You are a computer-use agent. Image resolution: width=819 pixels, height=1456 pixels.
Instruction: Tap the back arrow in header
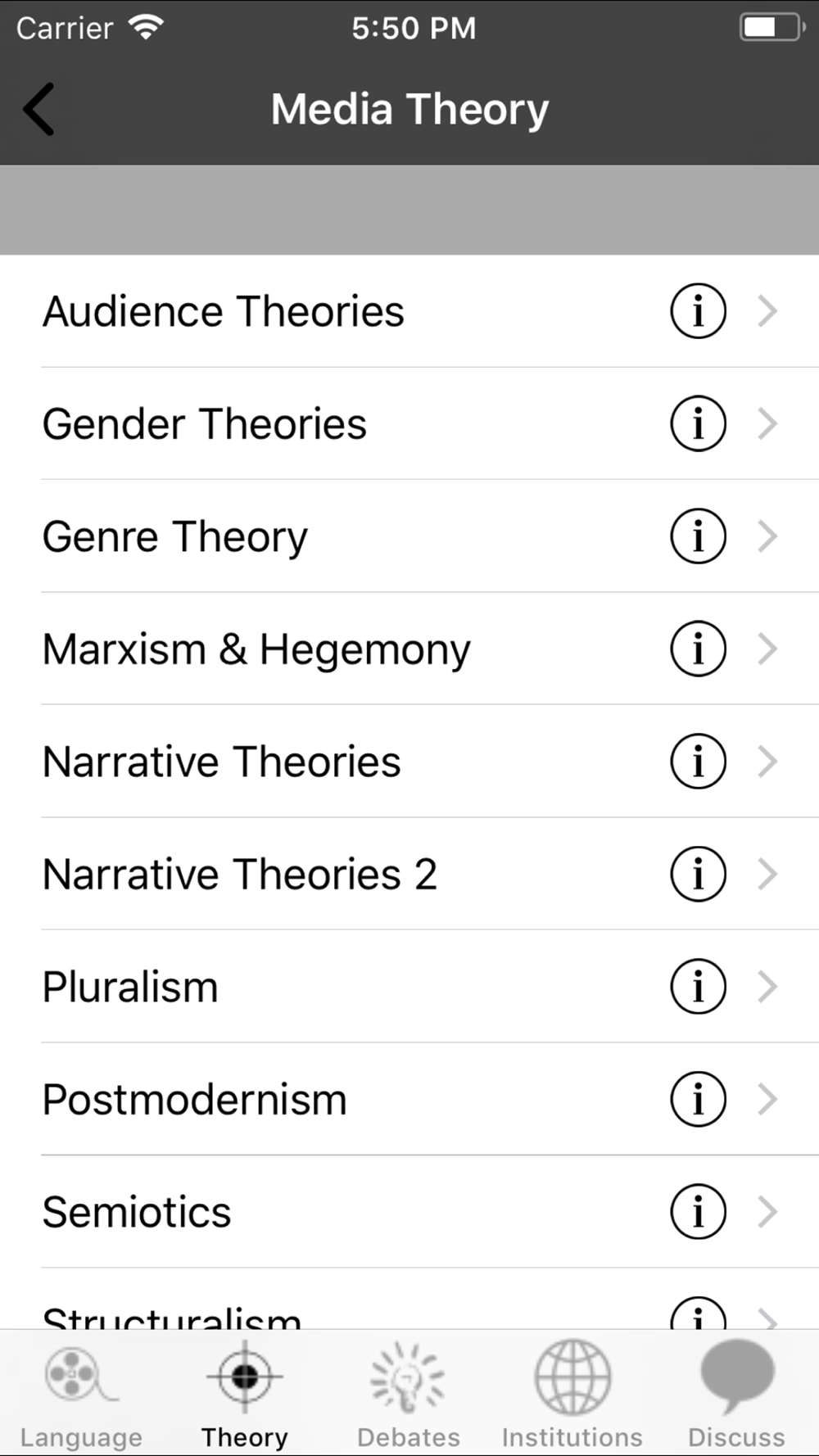click(38, 109)
